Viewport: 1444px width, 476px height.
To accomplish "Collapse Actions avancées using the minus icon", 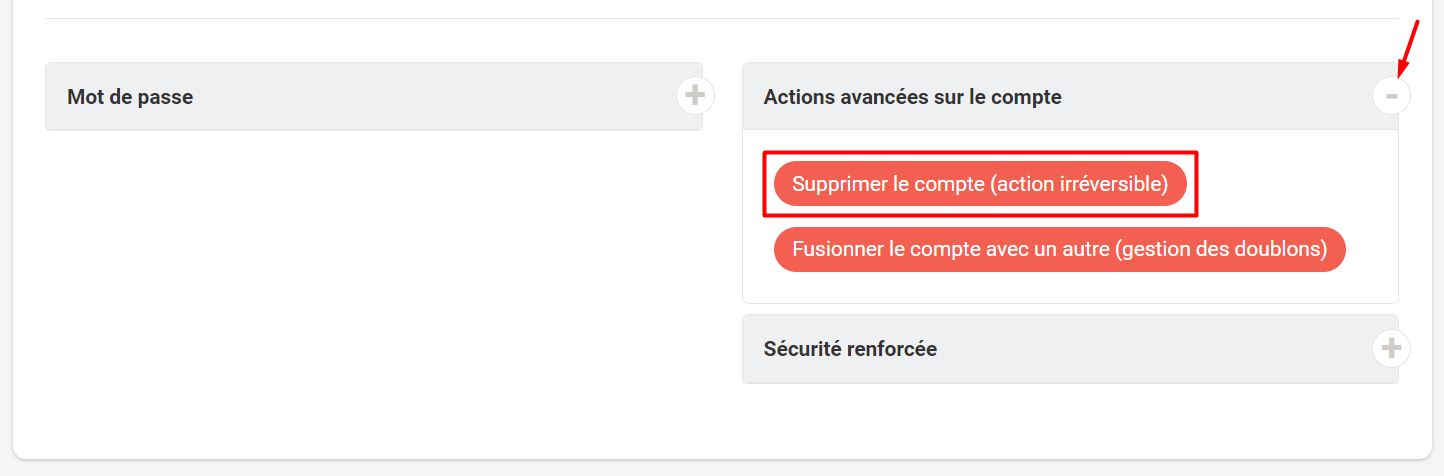I will point(1391,96).
